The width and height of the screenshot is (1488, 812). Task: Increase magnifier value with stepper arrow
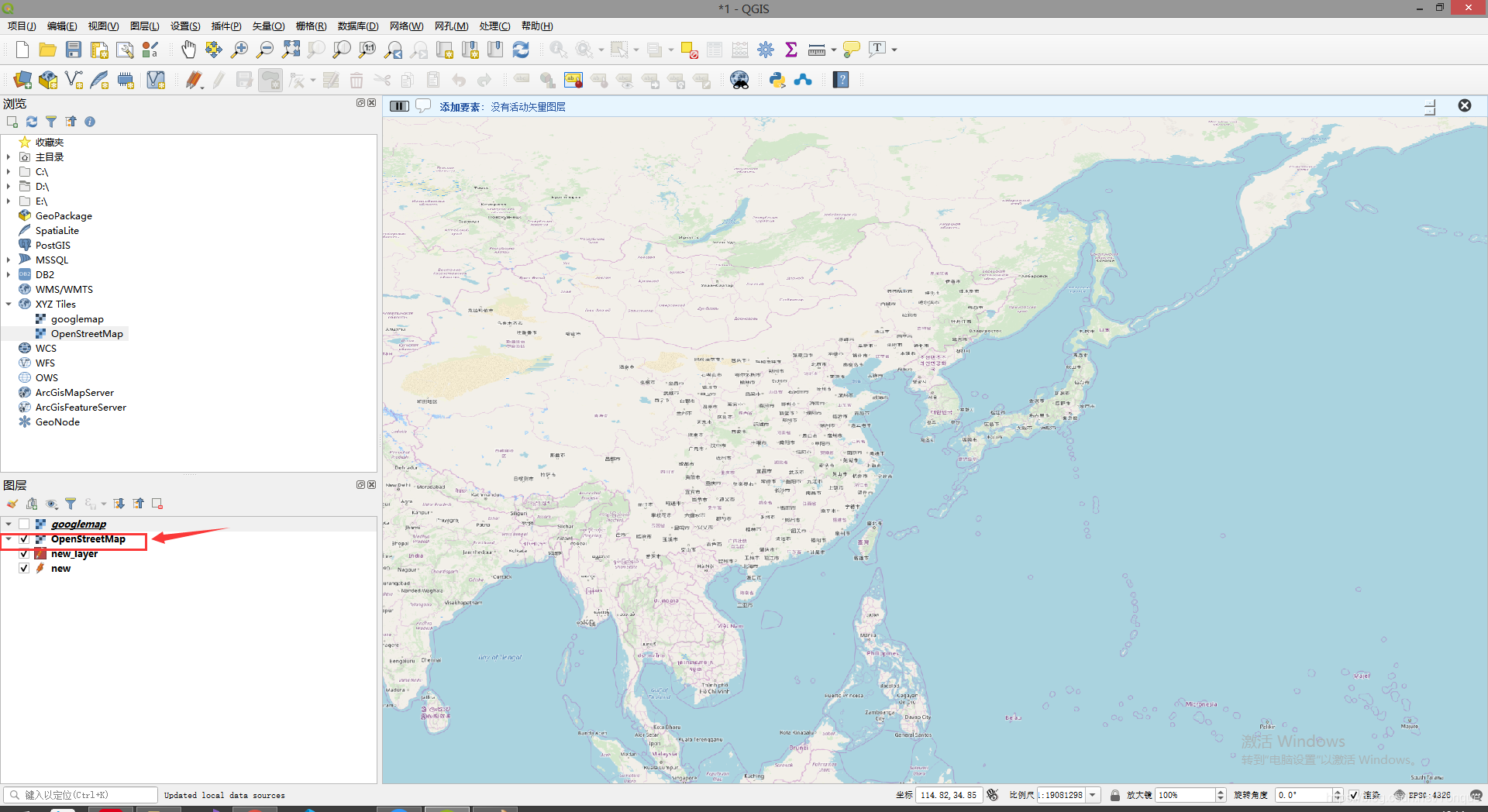[x=1221, y=792]
